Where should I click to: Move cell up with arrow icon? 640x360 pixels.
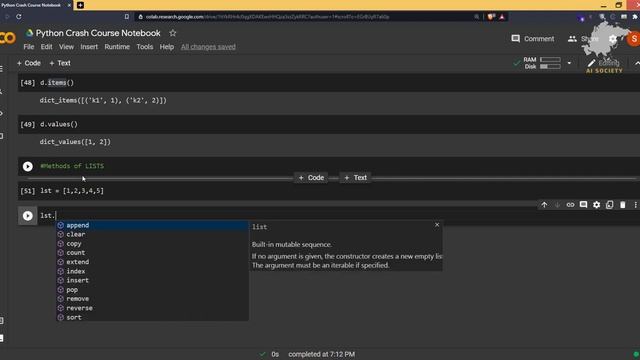point(544,205)
